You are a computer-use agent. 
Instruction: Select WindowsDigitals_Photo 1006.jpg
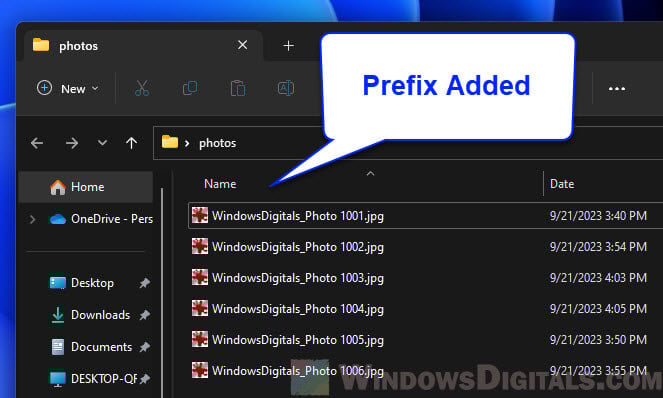click(298, 371)
